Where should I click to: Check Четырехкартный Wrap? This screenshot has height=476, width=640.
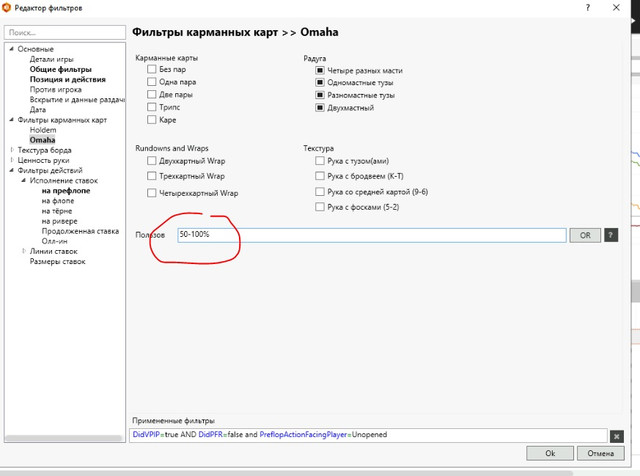tap(151, 193)
